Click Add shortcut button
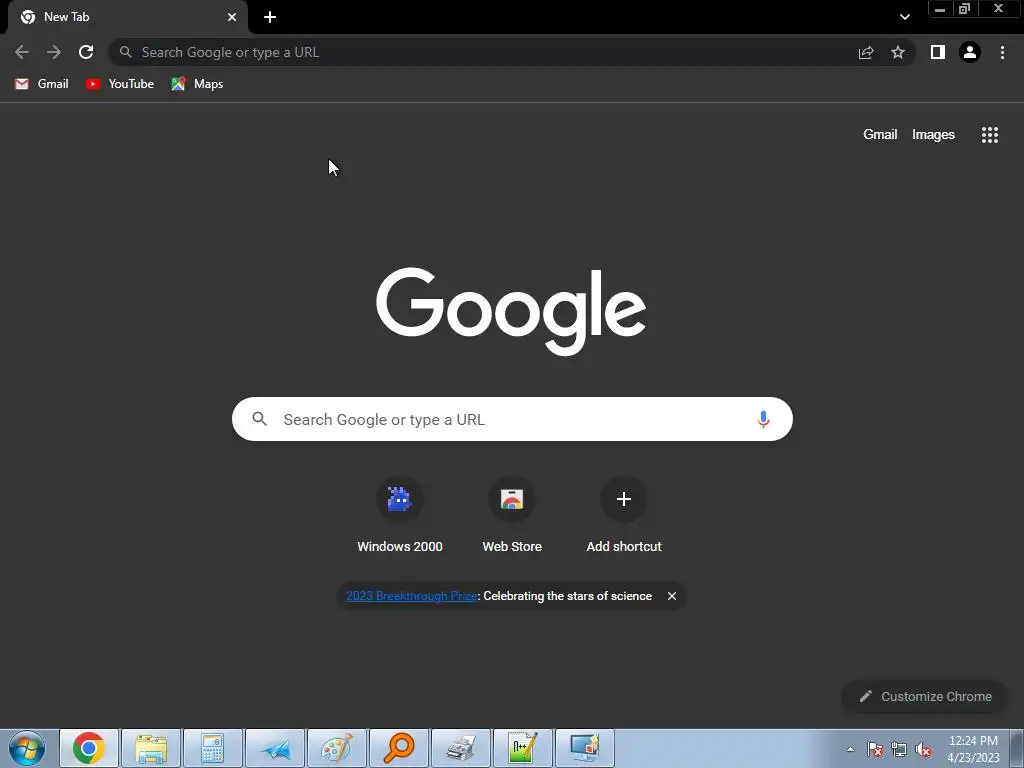Image resolution: width=1024 pixels, height=768 pixels. 624,516
